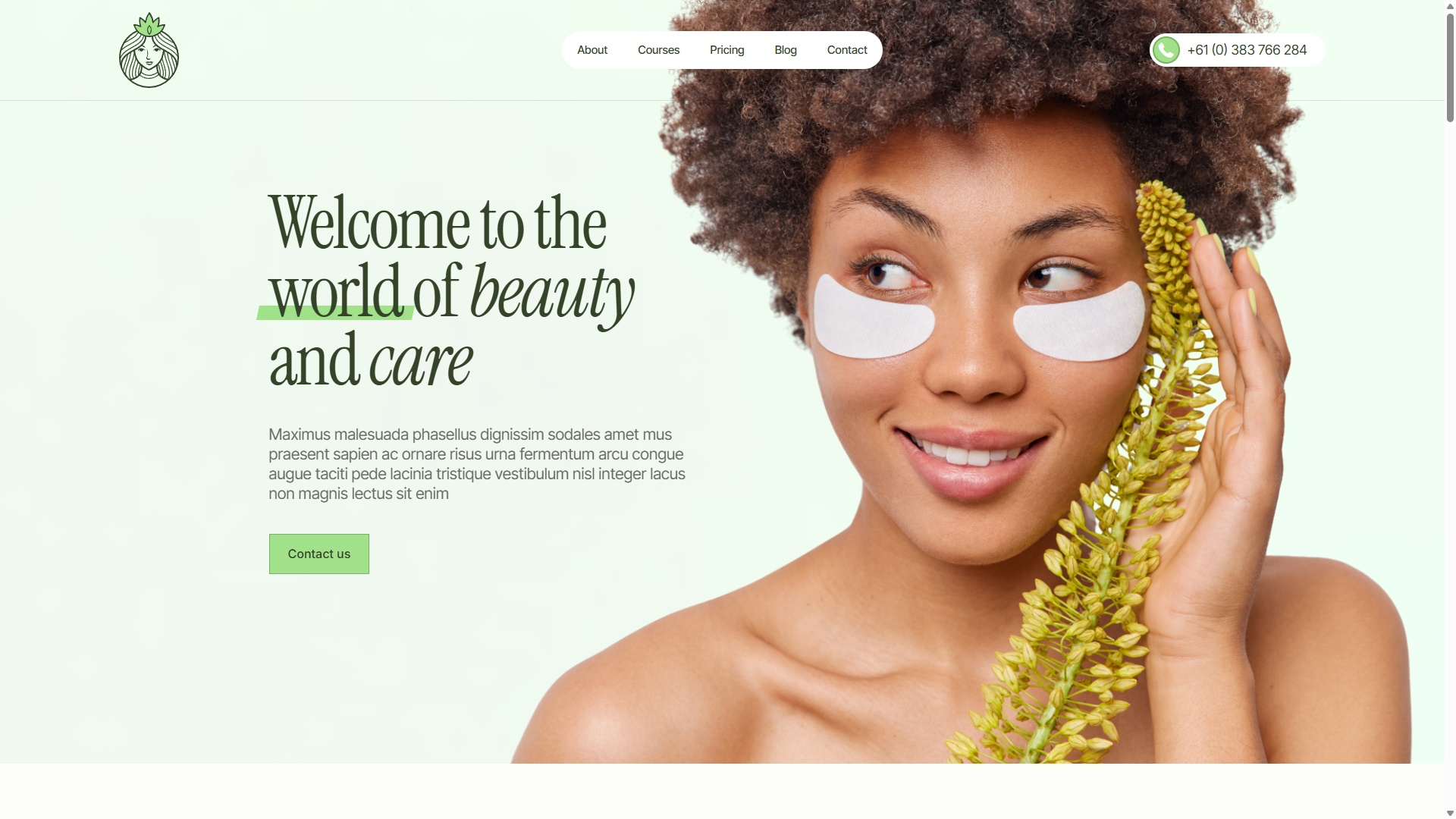
Task: Click the woman-with-crown site logo
Action: click(149, 50)
